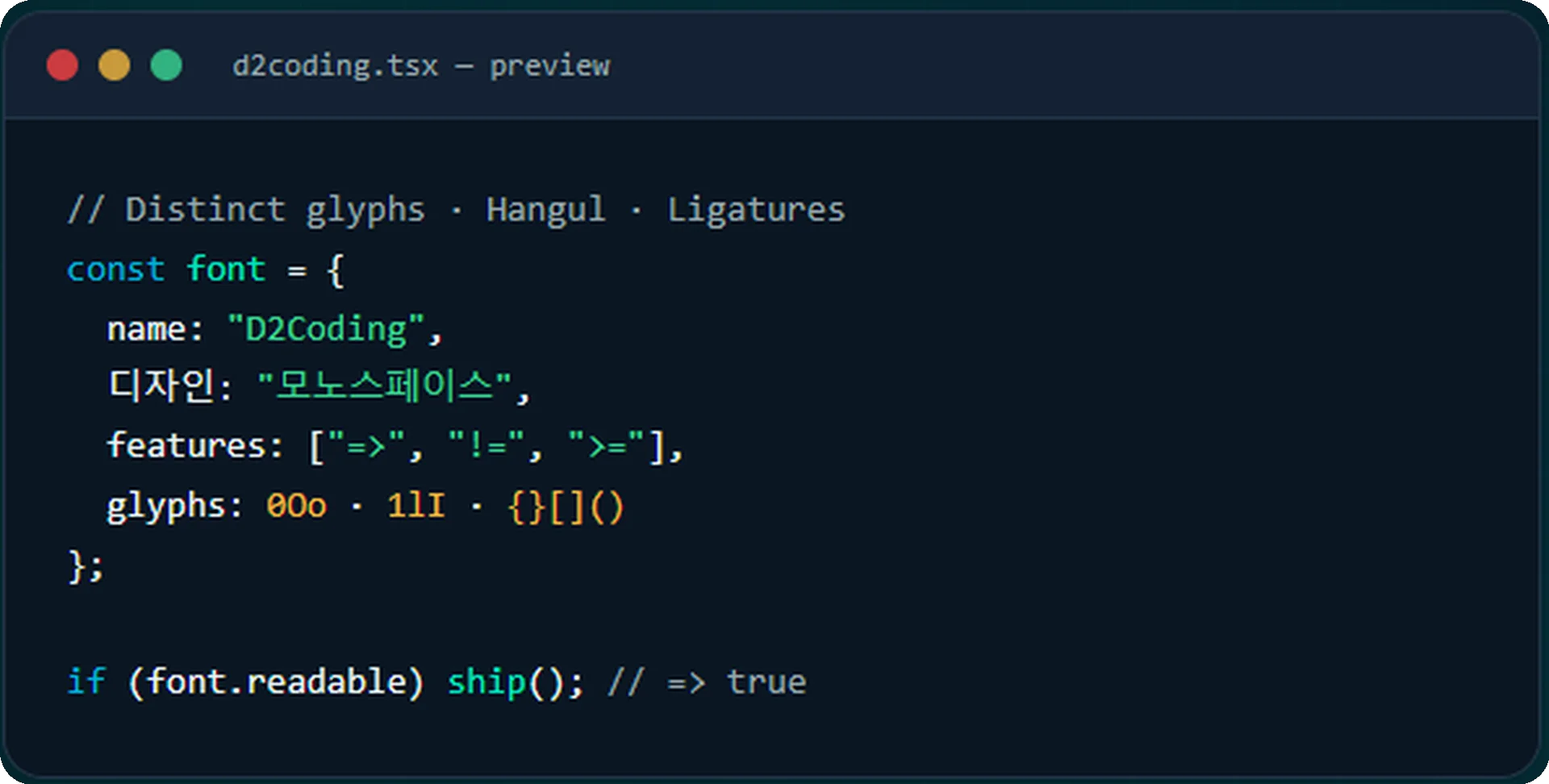1549x784 pixels.
Task: Click the 'if' keyword
Action: tap(86, 682)
